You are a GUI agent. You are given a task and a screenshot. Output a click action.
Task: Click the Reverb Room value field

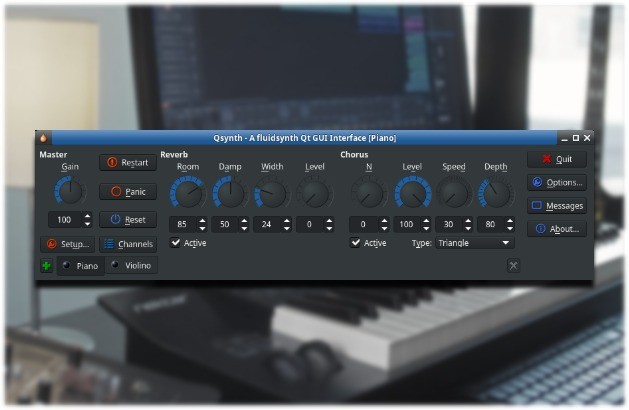click(x=183, y=224)
